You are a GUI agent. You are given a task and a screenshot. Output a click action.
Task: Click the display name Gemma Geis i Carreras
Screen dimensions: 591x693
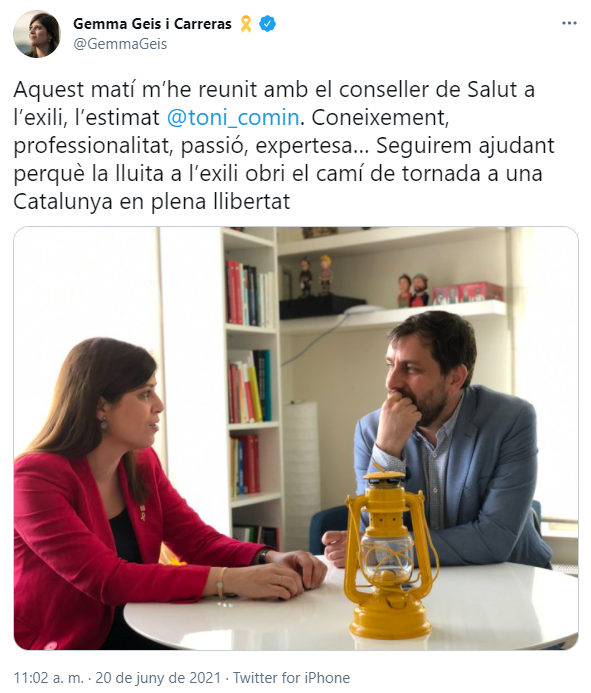152,23
